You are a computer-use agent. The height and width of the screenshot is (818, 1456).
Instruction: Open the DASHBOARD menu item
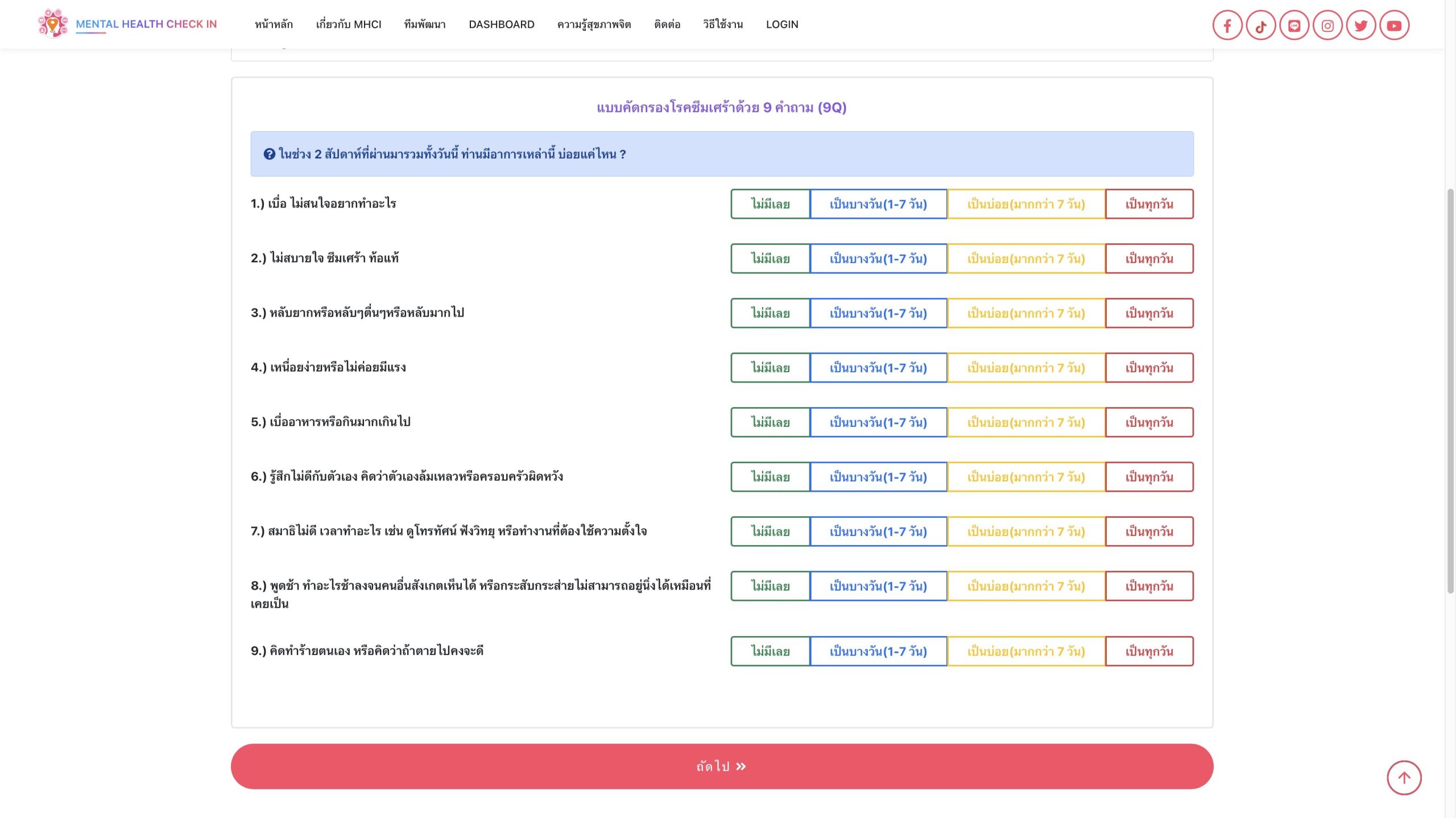pos(501,24)
